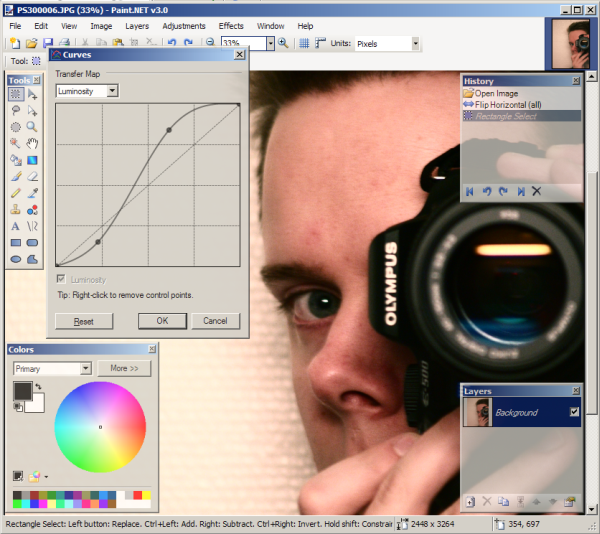Confirm Curves with OK button
Viewport: 600px width, 534px height.
click(x=162, y=321)
